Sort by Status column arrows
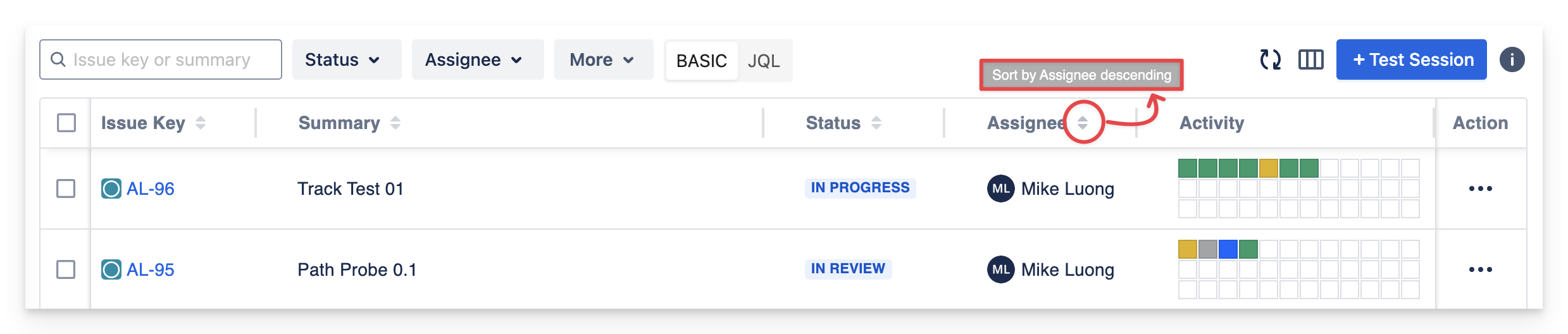1568x334 pixels. [876, 123]
